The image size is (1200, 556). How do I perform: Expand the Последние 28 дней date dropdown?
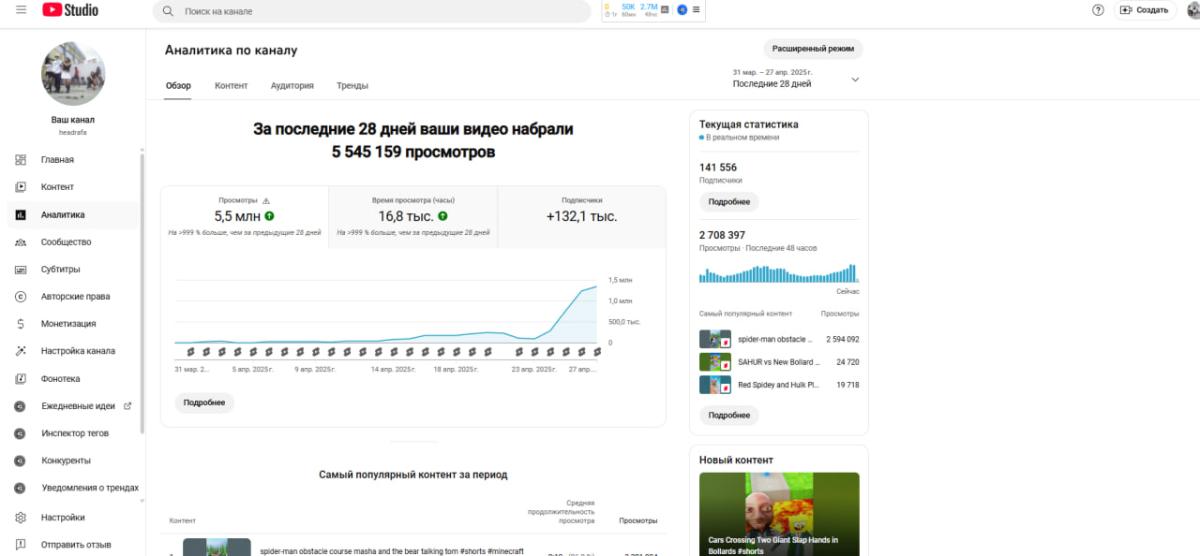coord(796,79)
